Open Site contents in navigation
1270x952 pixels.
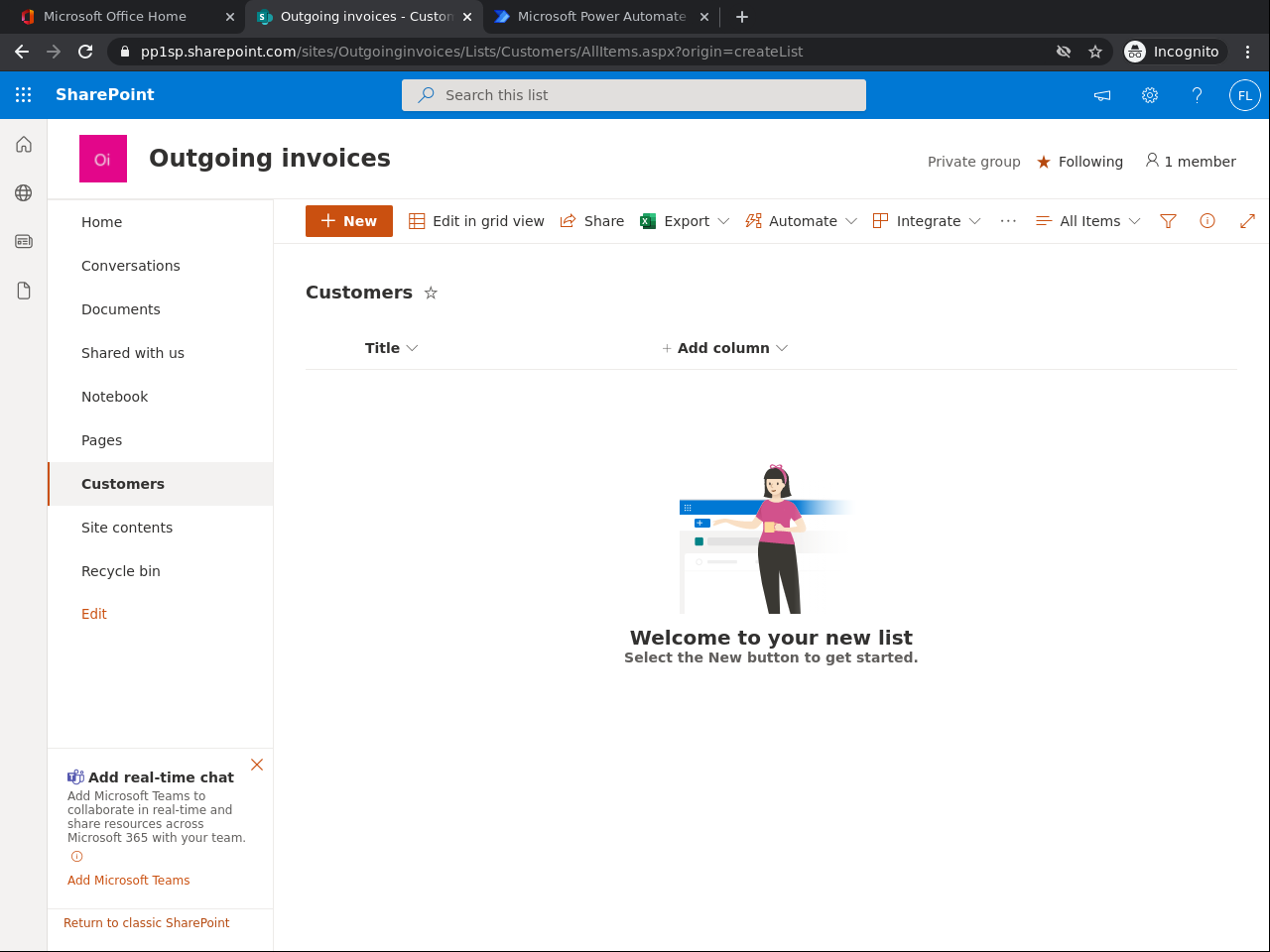(x=127, y=528)
